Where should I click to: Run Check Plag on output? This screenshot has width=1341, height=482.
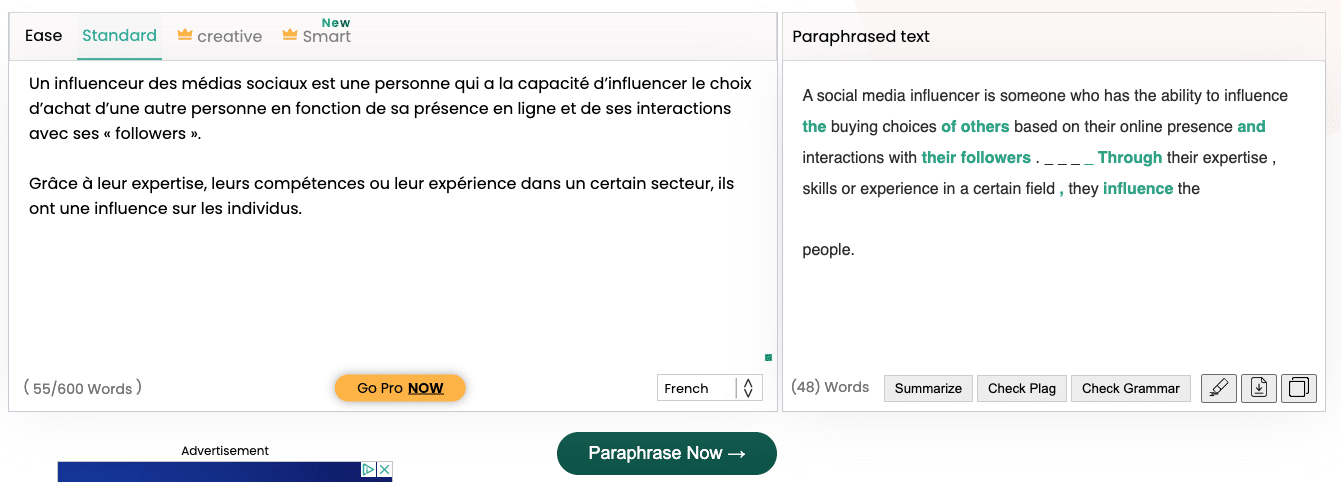[1021, 388]
